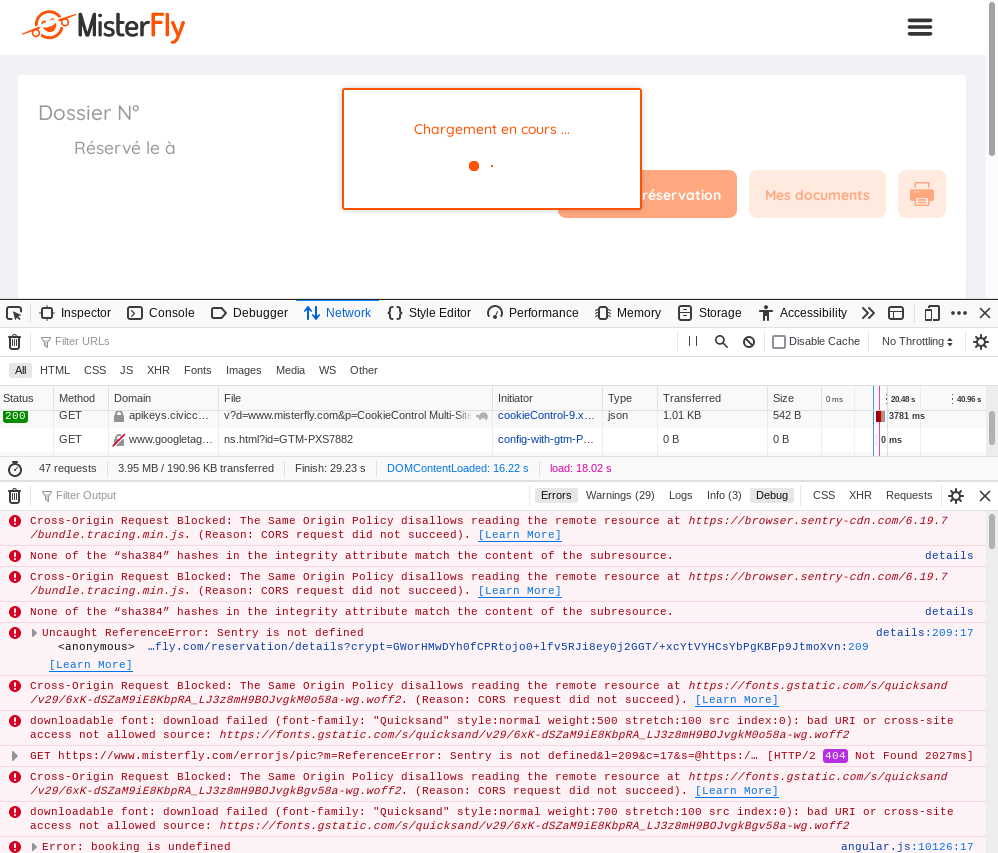Filter network requests by WS

tap(327, 370)
